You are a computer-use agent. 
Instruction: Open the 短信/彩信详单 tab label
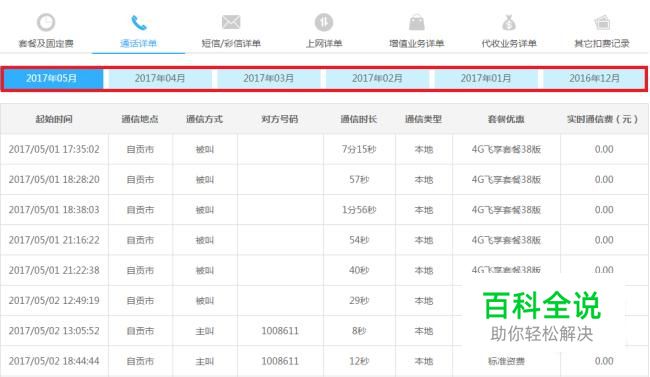[231, 43]
